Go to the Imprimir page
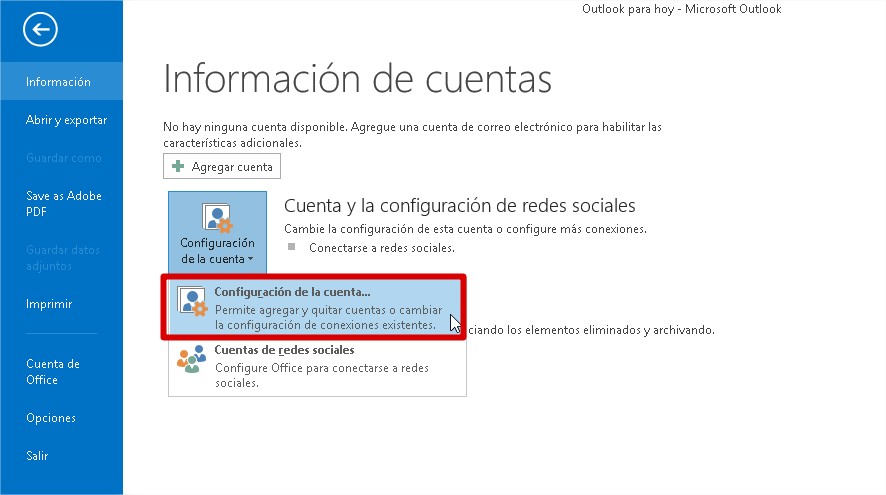 49,304
